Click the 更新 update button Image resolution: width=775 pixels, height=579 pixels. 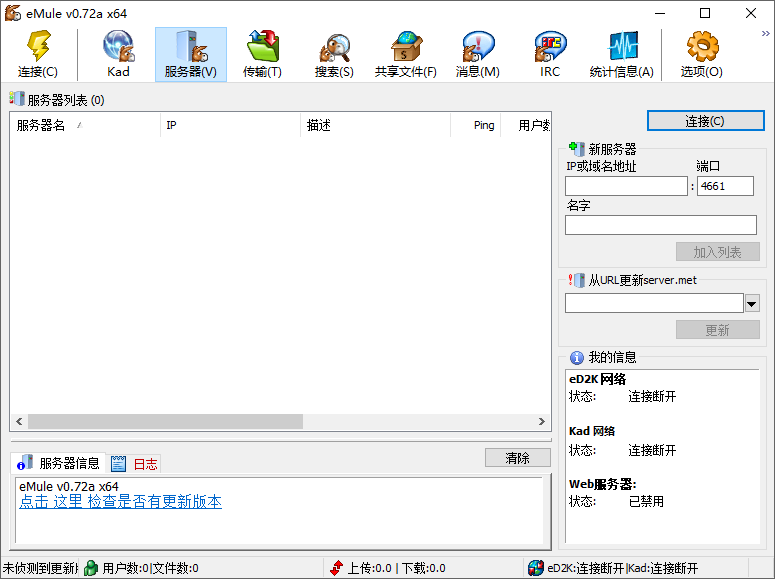tap(718, 330)
